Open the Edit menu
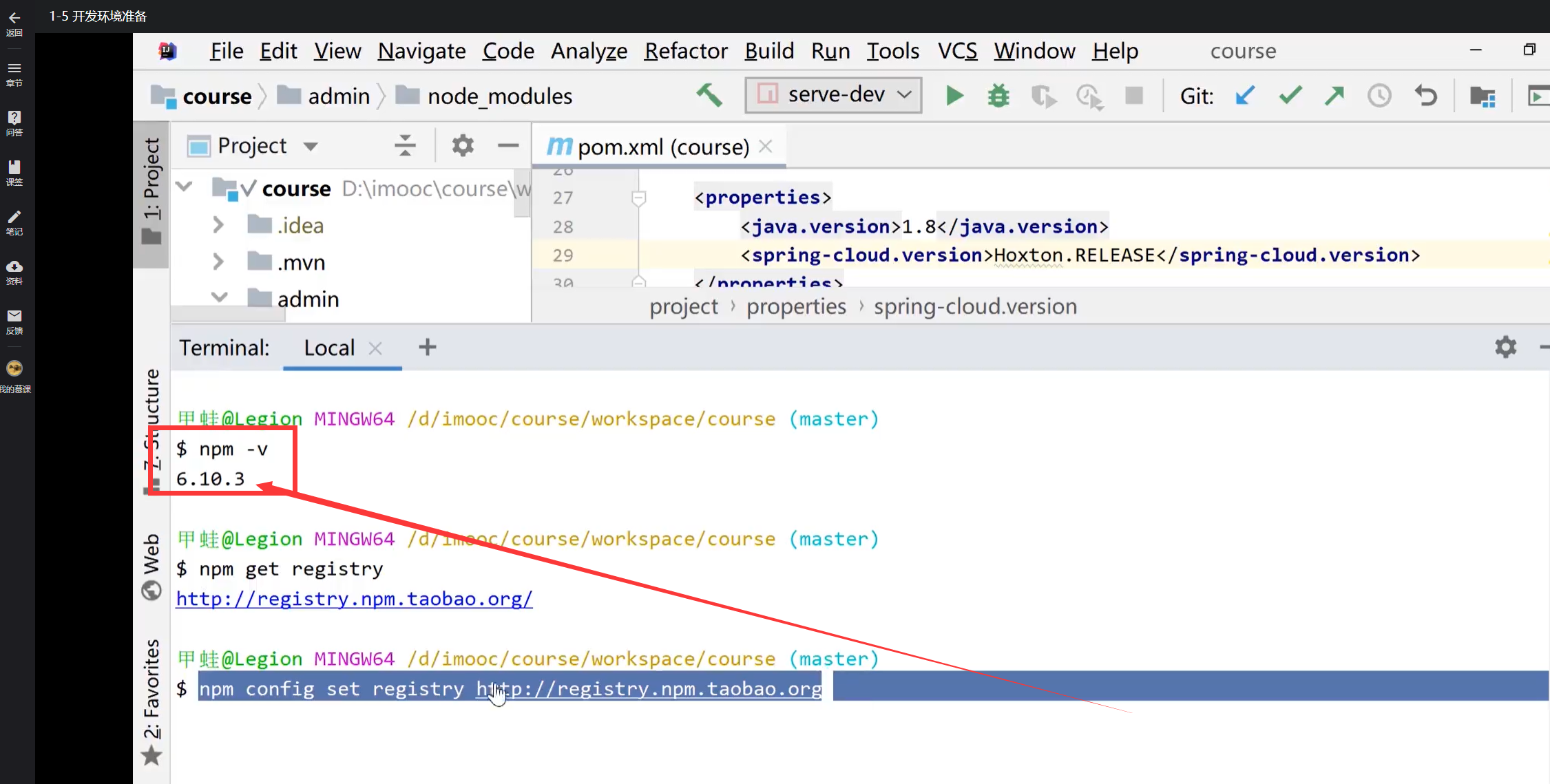Screen dimensions: 1550x784 (278, 51)
